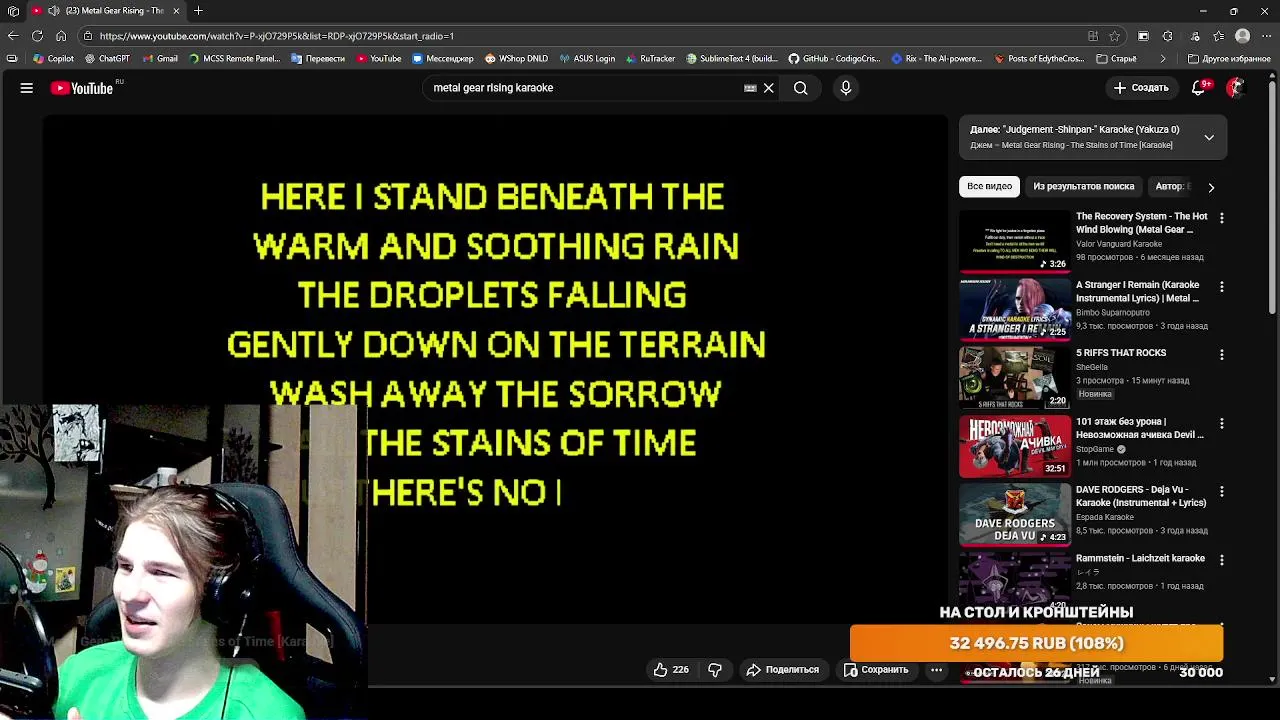Open browser tab actions menu icon
Screen dimensions: 1280x720
click(x=13, y=11)
